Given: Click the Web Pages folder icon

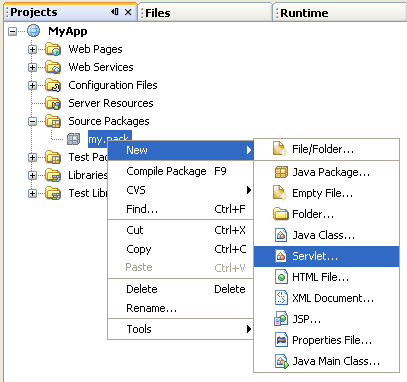Looking at the screenshot, I should point(53,49).
